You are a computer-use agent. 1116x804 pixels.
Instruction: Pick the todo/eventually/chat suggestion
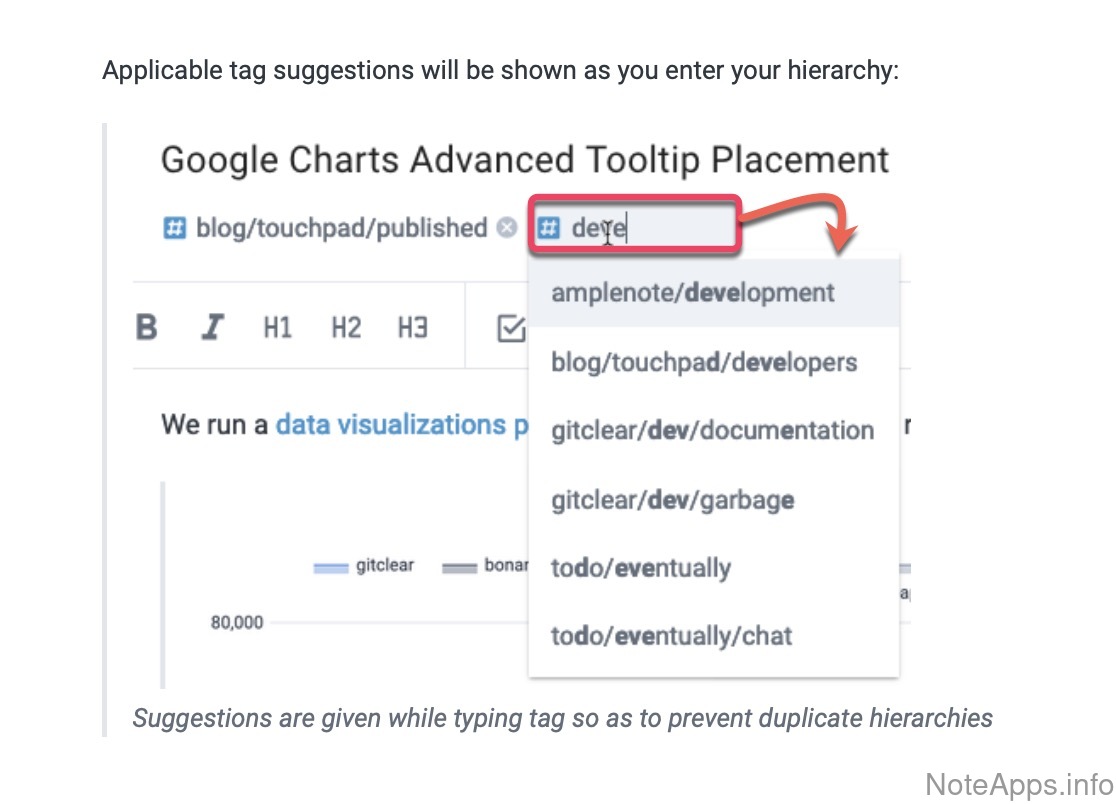671,636
